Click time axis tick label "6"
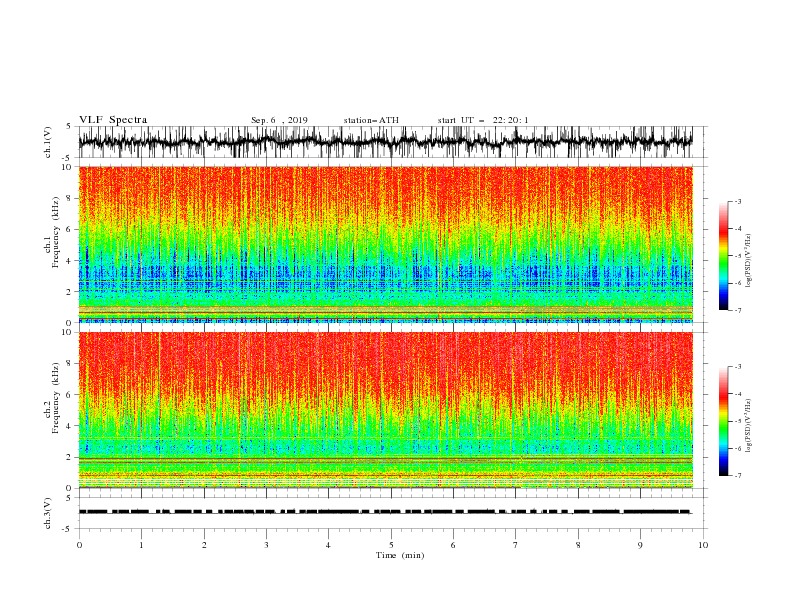This screenshot has width=792, height=612. coord(453,545)
